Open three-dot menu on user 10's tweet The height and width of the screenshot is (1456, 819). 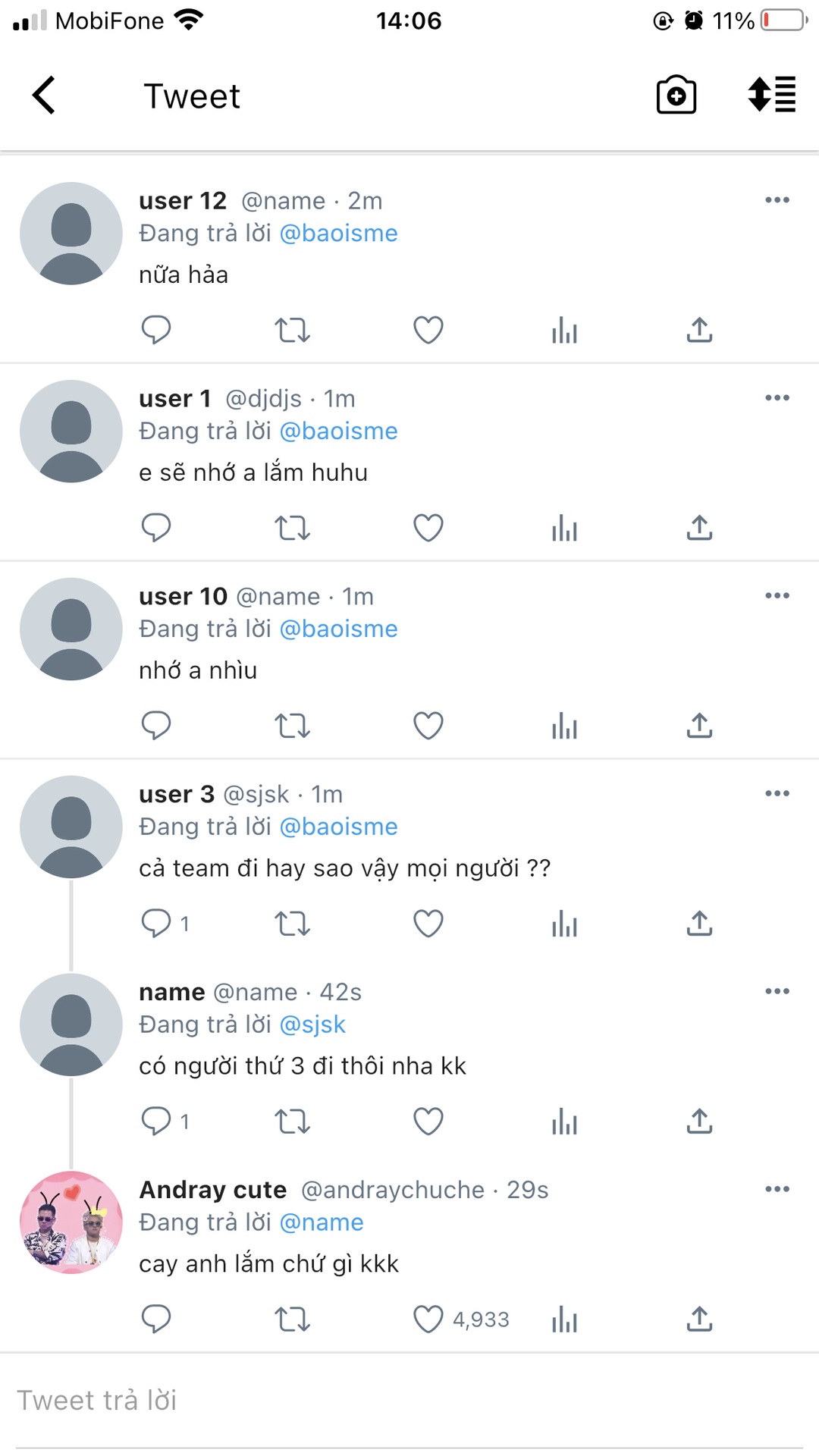coord(777,596)
